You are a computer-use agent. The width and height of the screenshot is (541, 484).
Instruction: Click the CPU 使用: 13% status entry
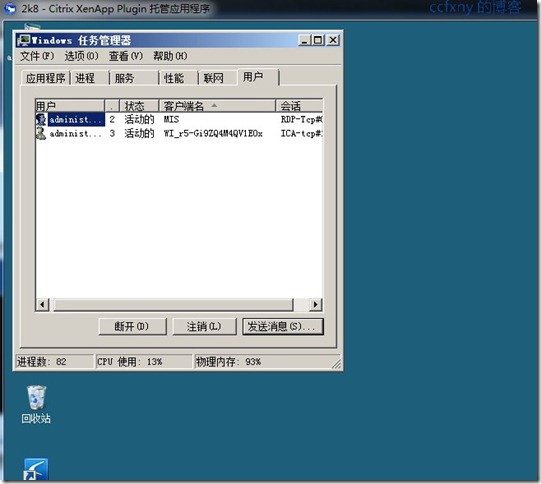144,362
